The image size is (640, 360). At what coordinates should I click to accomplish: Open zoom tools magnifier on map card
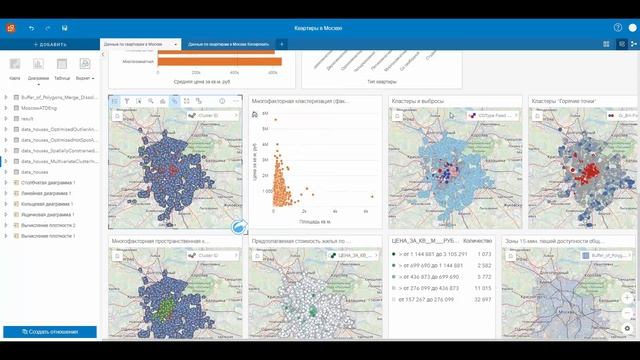[x=151, y=101]
